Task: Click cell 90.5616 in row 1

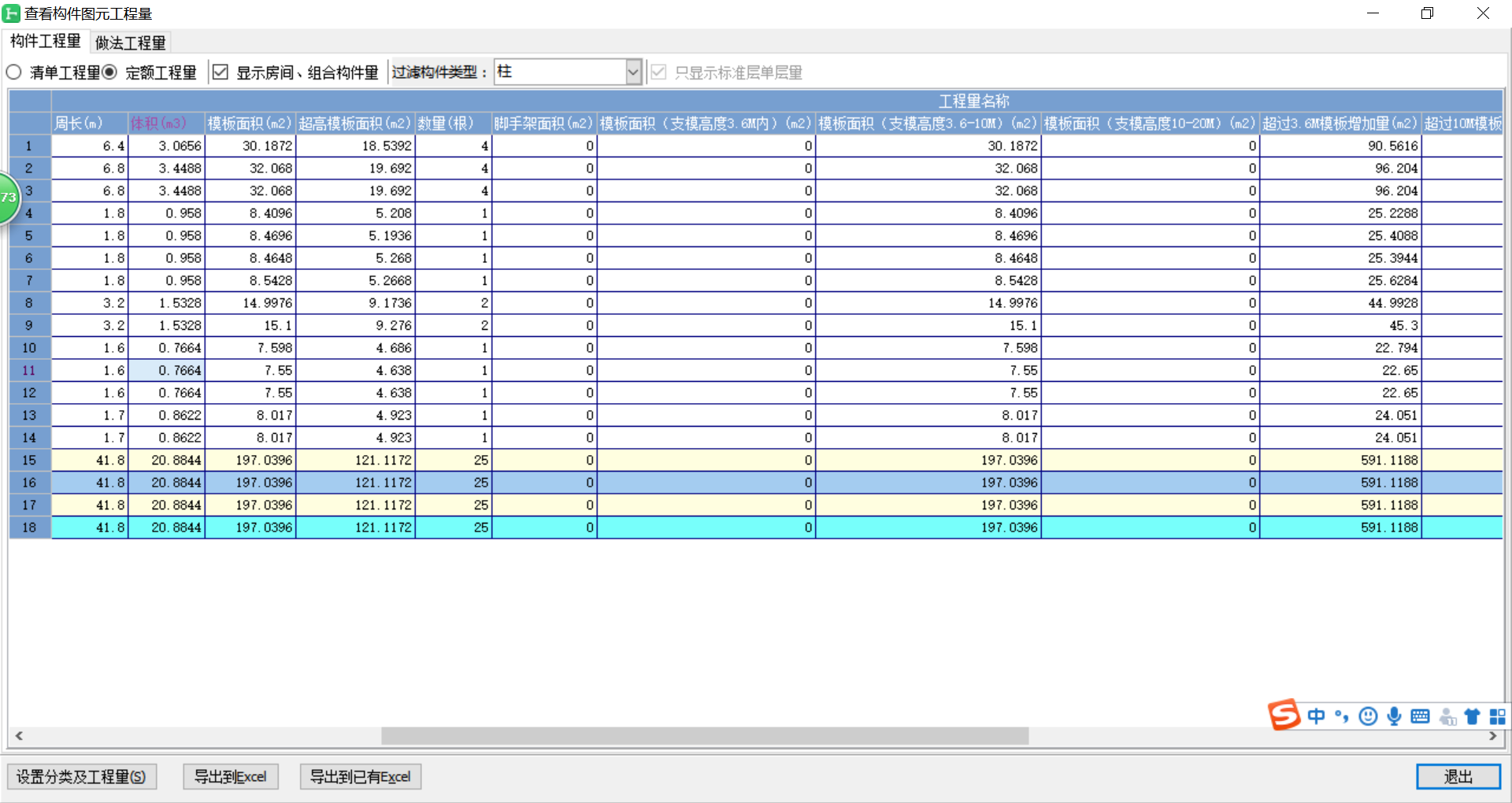Action: [1340, 146]
